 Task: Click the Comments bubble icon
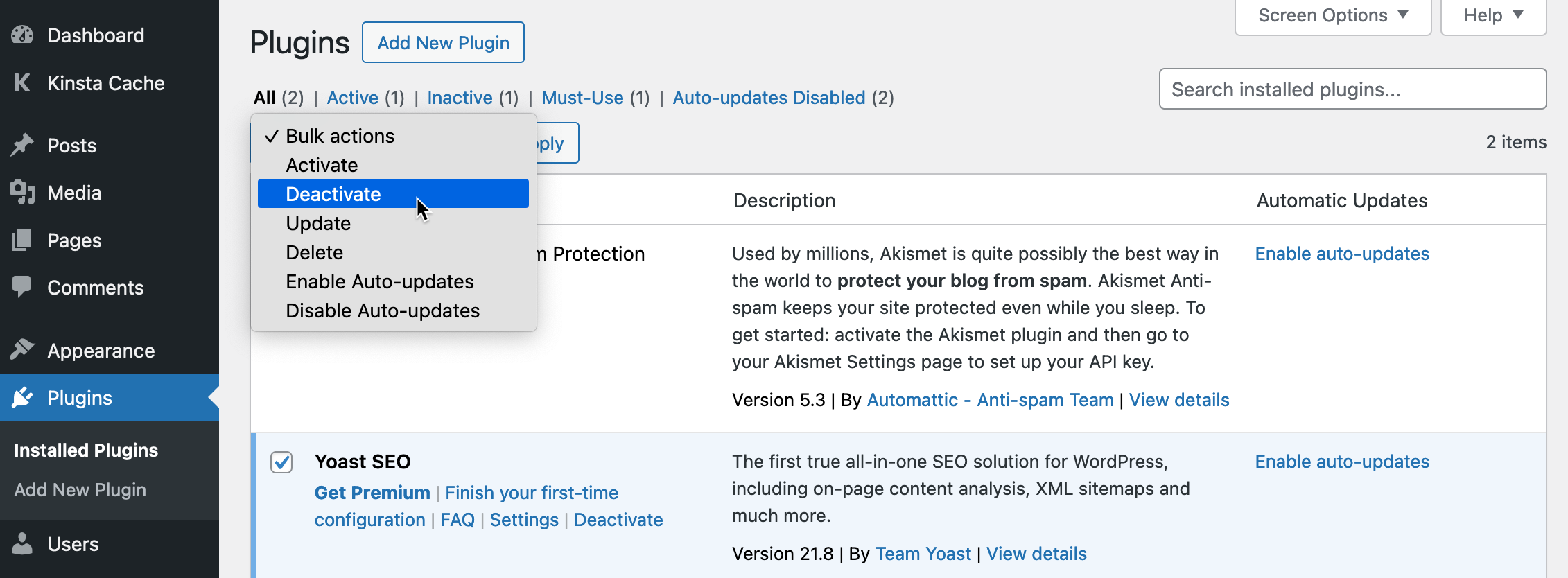coord(22,288)
